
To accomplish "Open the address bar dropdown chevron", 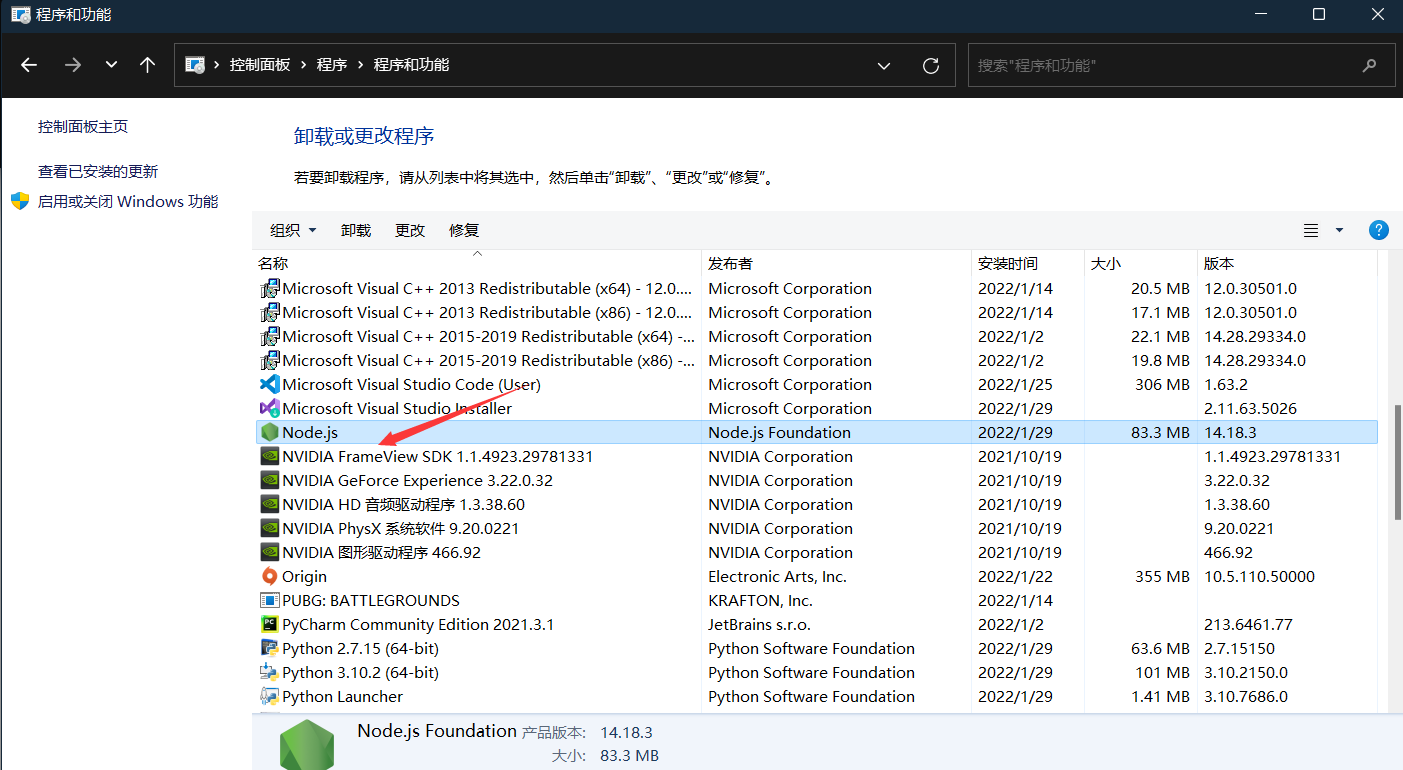I will pyautogui.click(x=883, y=64).
